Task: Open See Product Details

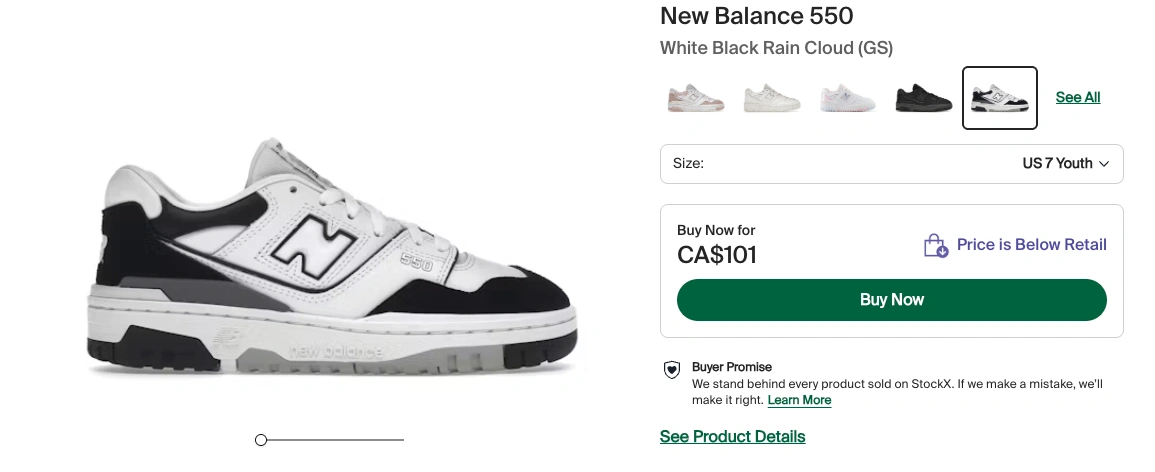Action: (x=732, y=436)
